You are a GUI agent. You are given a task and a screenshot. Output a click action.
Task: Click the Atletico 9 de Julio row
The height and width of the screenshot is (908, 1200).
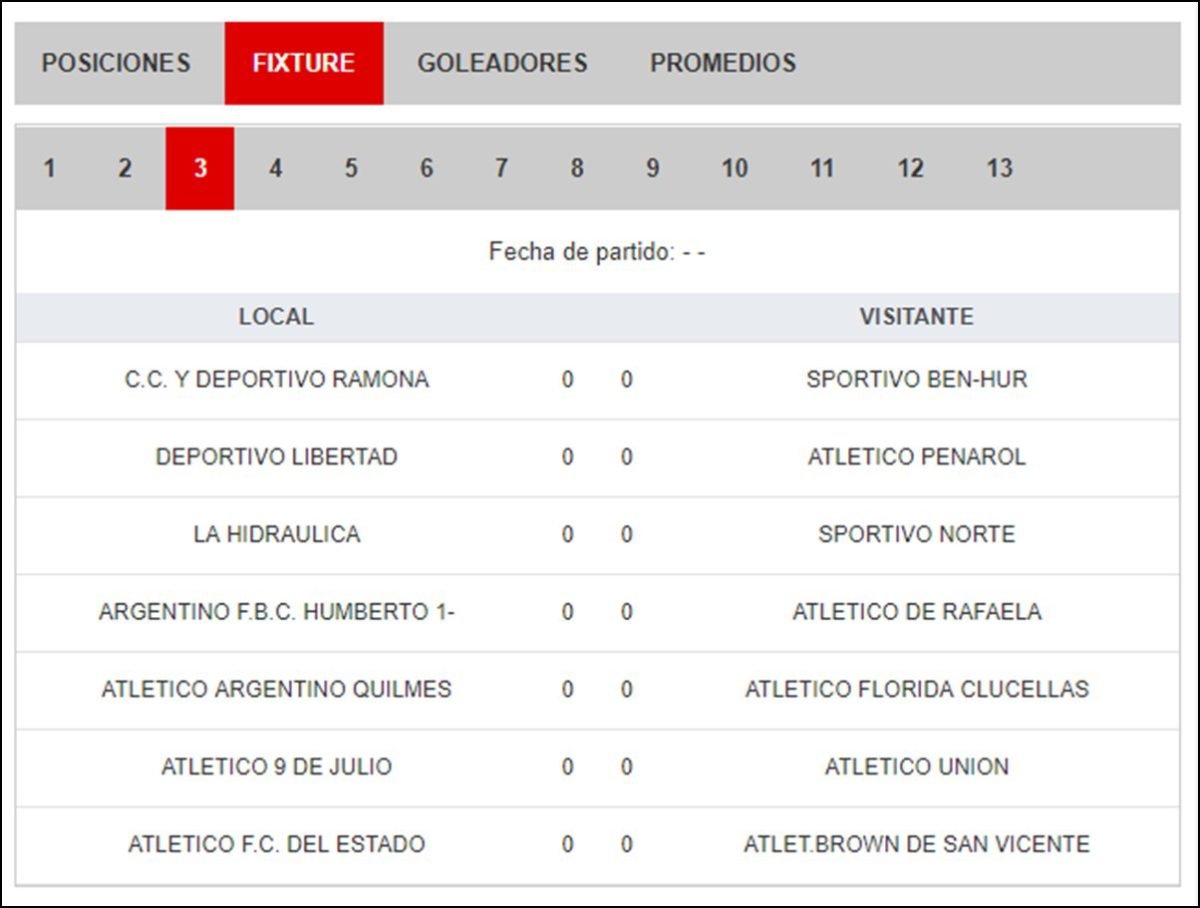(x=276, y=767)
